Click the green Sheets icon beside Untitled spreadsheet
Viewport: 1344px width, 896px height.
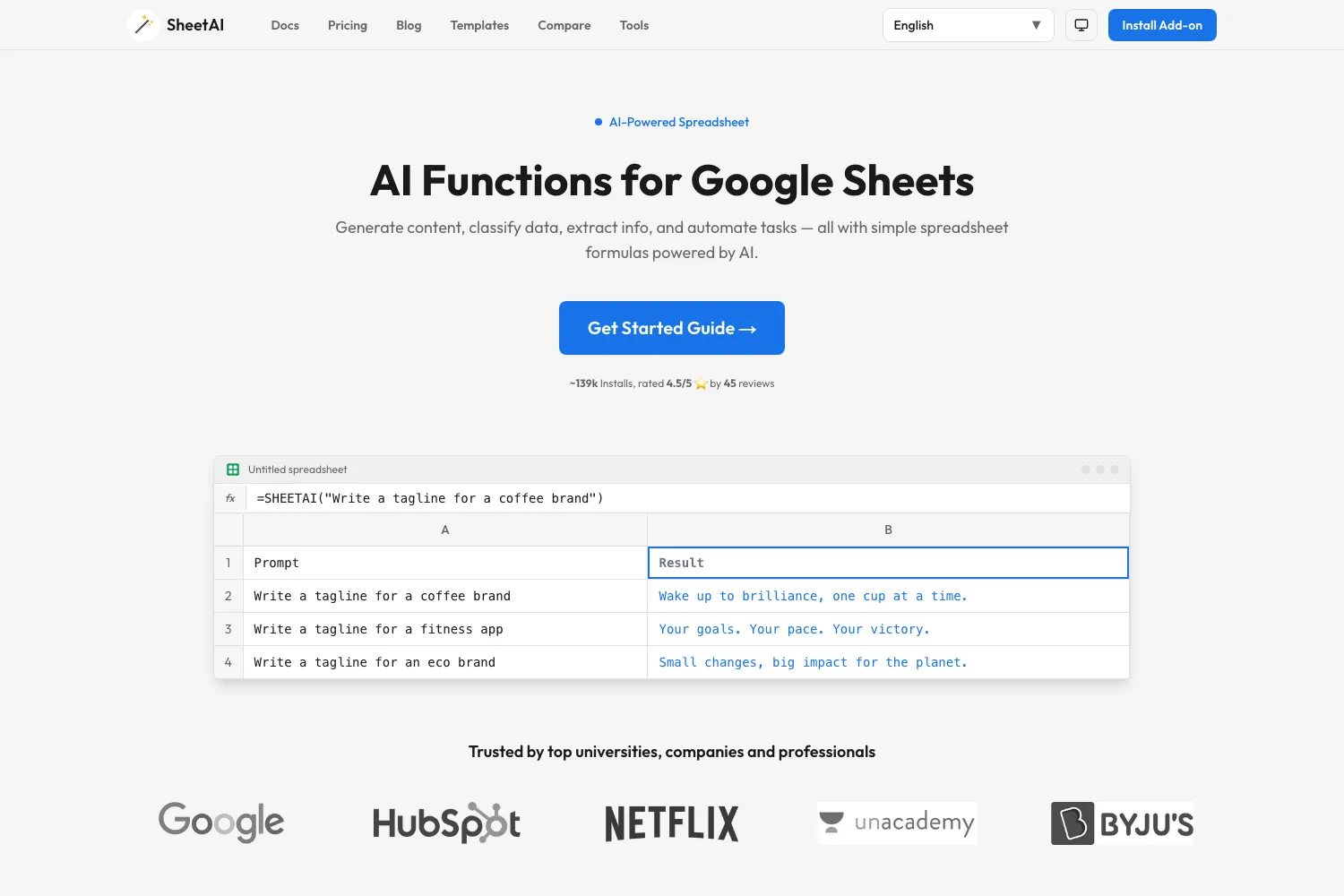point(233,470)
